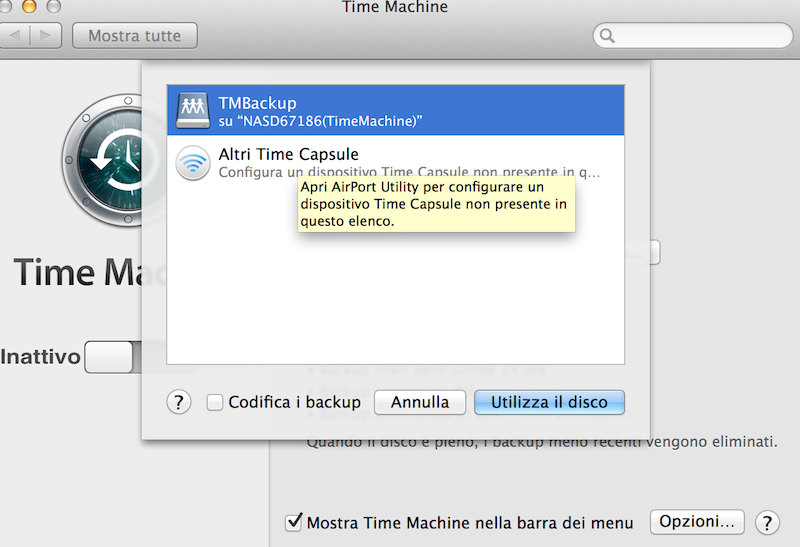This screenshot has height=547, width=800.
Task: Click the forward navigation arrow
Action: point(45,36)
